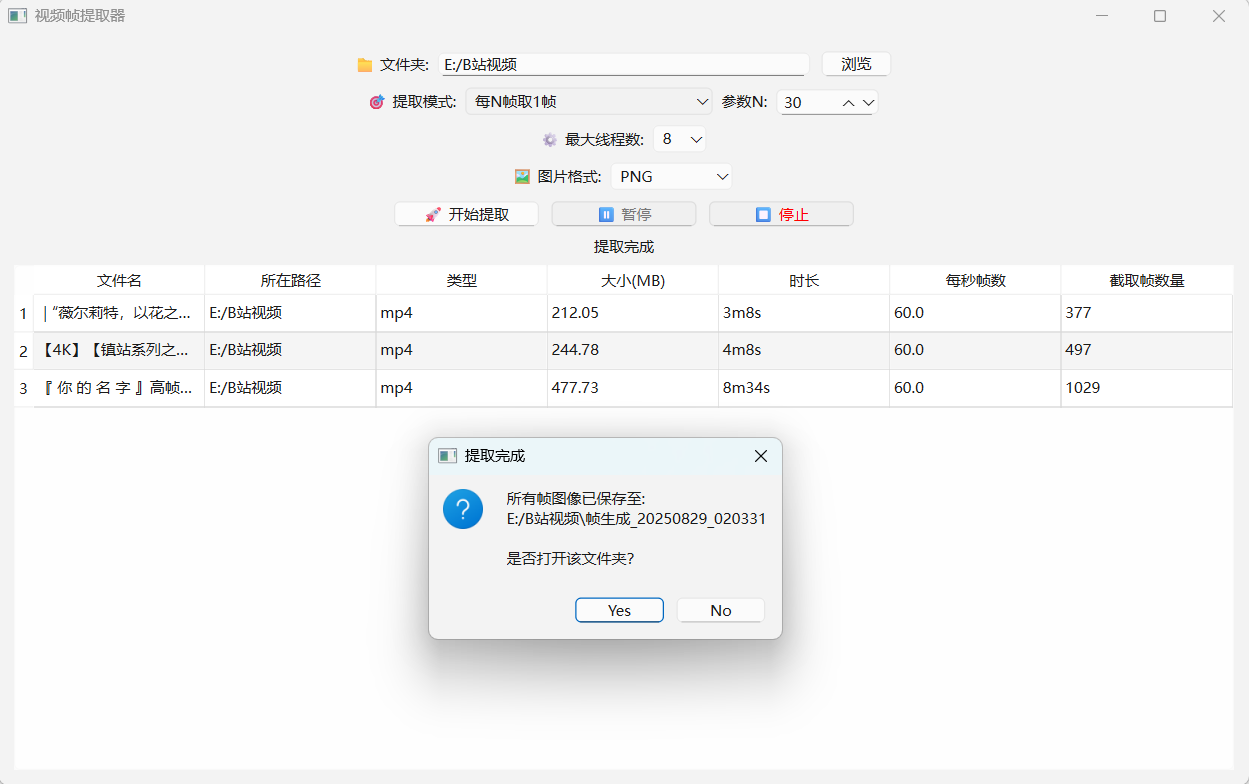Expand the 最大线程数 dropdown
Viewport: 1249px width, 784px height.
click(681, 139)
